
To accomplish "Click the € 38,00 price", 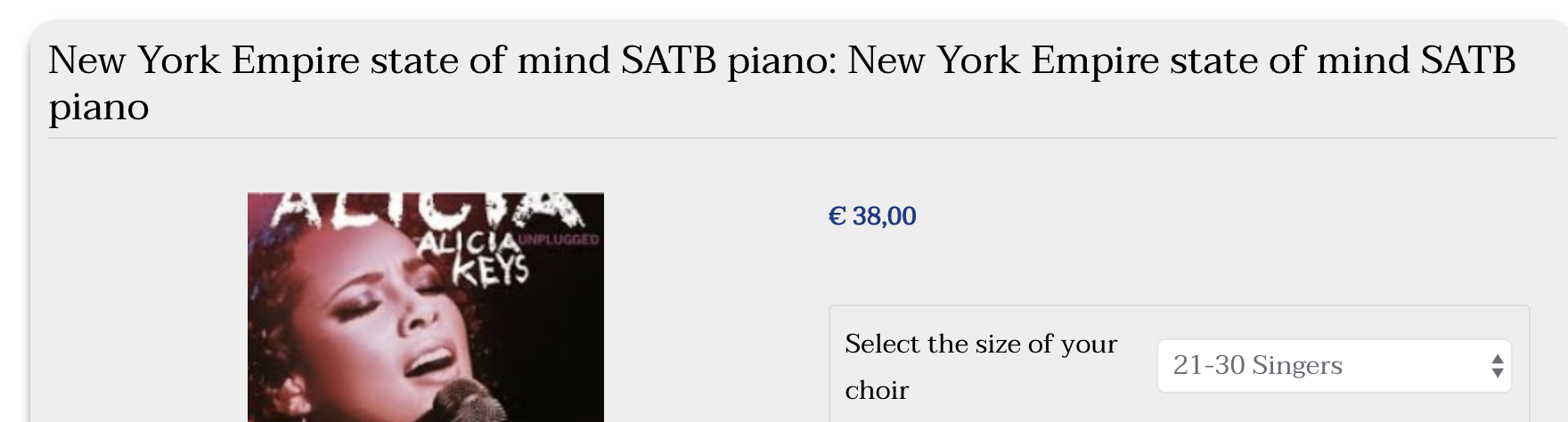I will point(872,216).
